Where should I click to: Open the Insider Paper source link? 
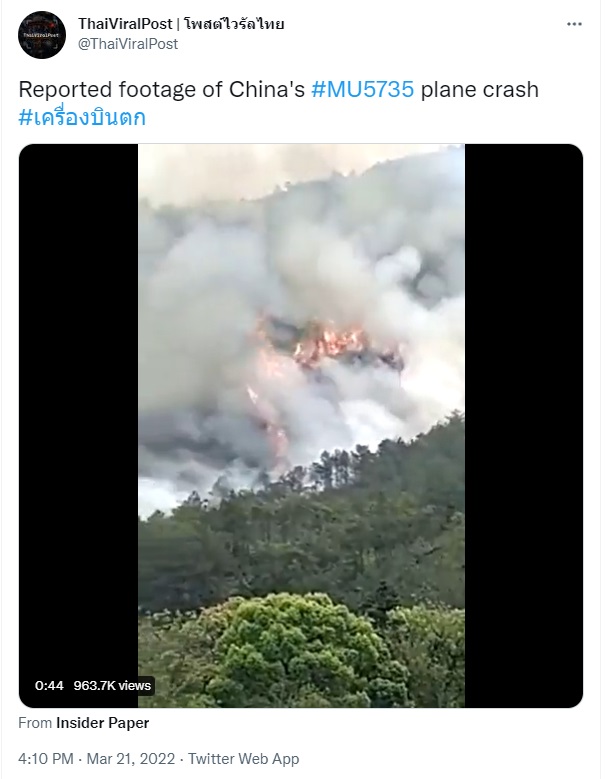pos(102,723)
